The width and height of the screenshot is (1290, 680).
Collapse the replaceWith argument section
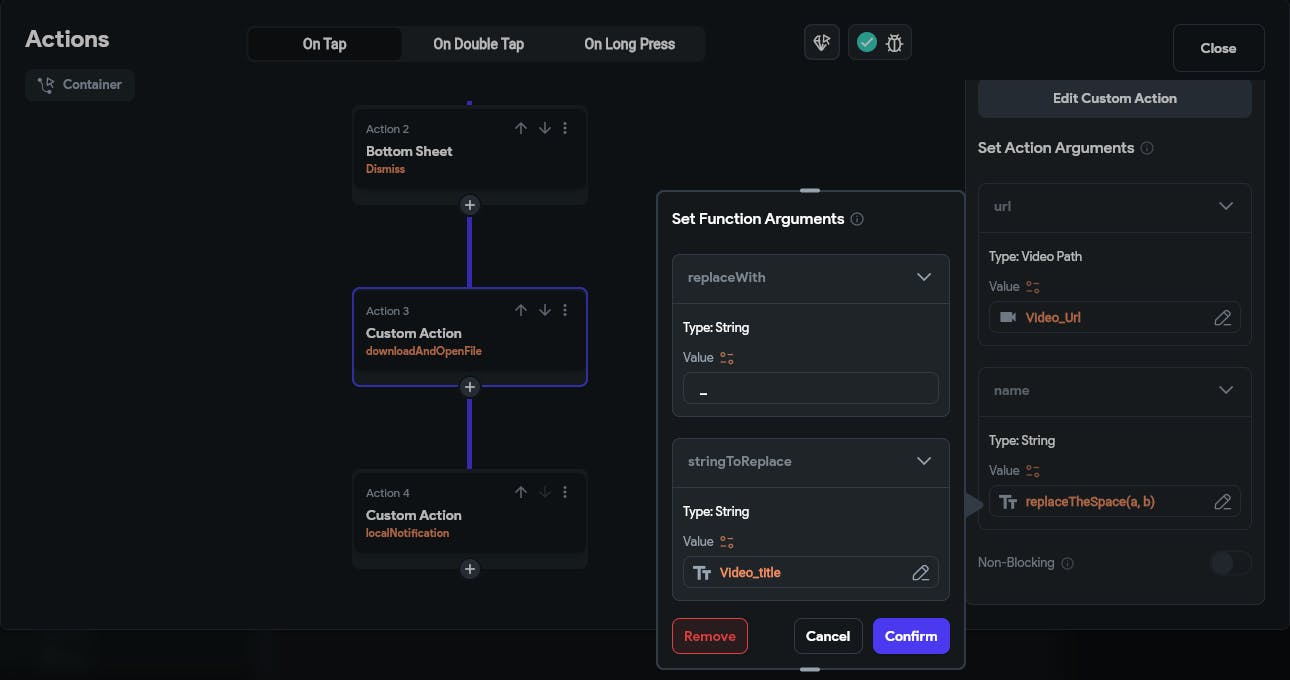click(x=924, y=277)
